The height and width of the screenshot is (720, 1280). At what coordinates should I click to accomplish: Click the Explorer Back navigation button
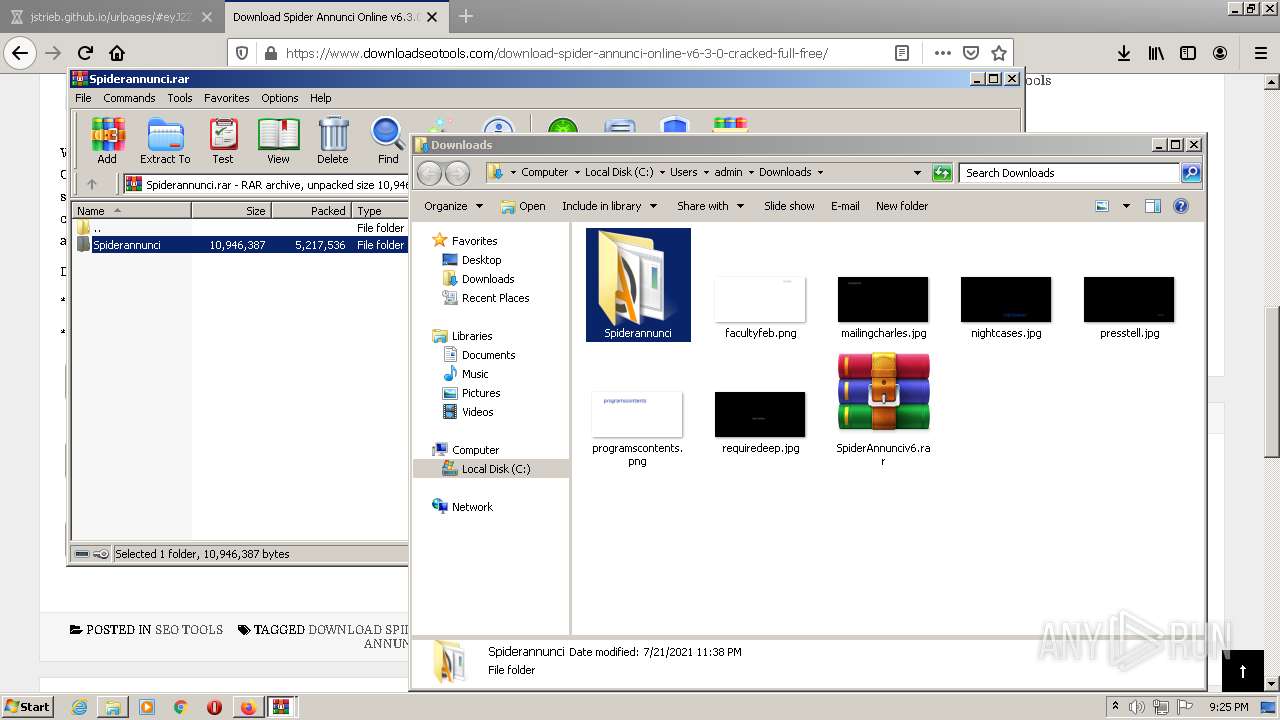point(429,173)
